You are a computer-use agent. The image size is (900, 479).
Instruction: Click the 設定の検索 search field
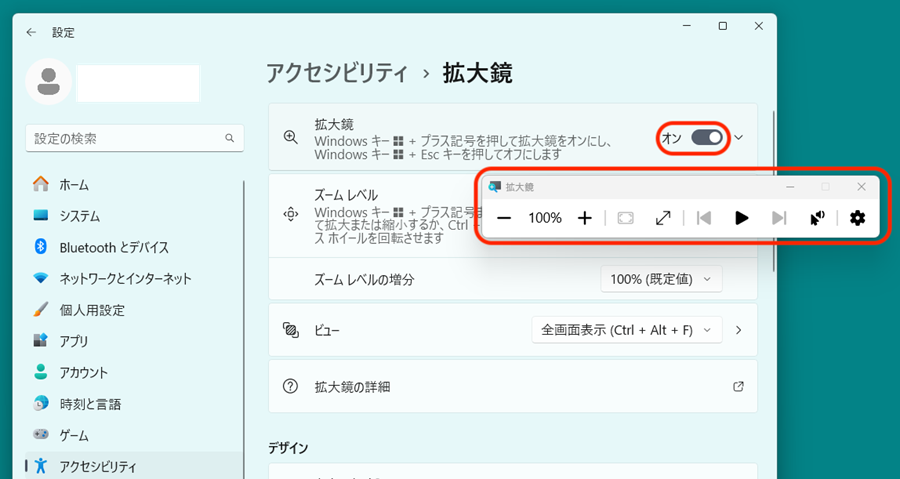click(x=125, y=138)
